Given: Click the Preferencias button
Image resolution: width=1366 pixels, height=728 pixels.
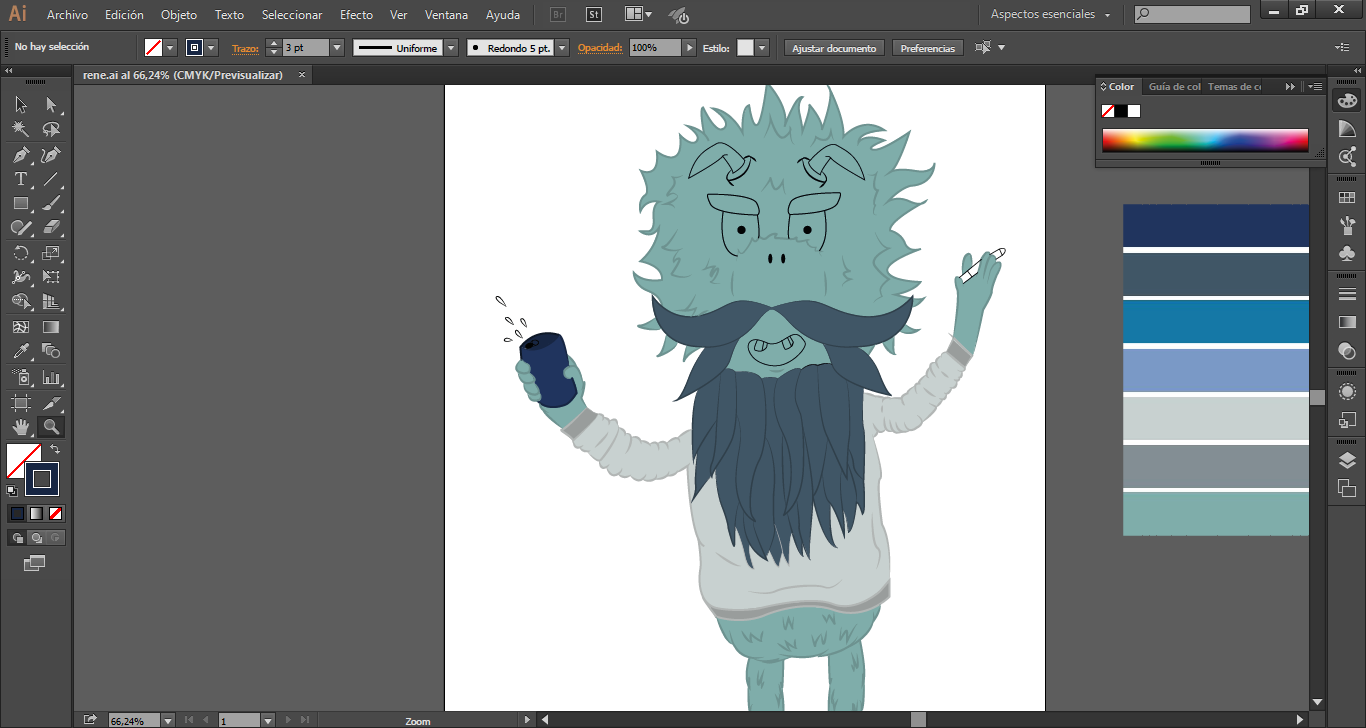Looking at the screenshot, I should click(927, 48).
